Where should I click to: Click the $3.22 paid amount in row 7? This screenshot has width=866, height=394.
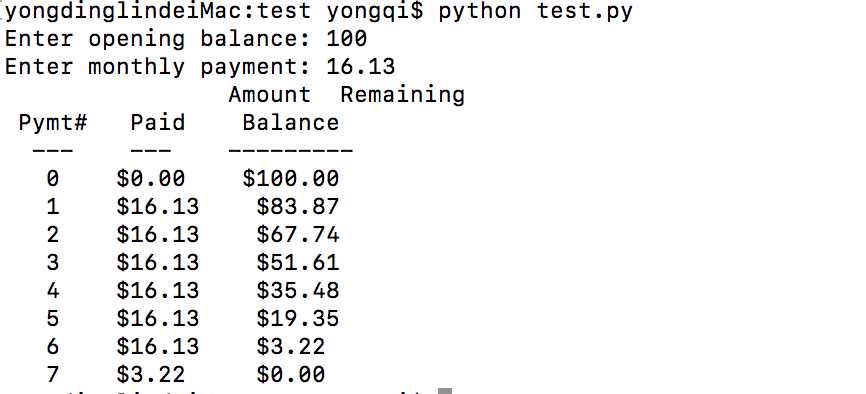click(150, 375)
